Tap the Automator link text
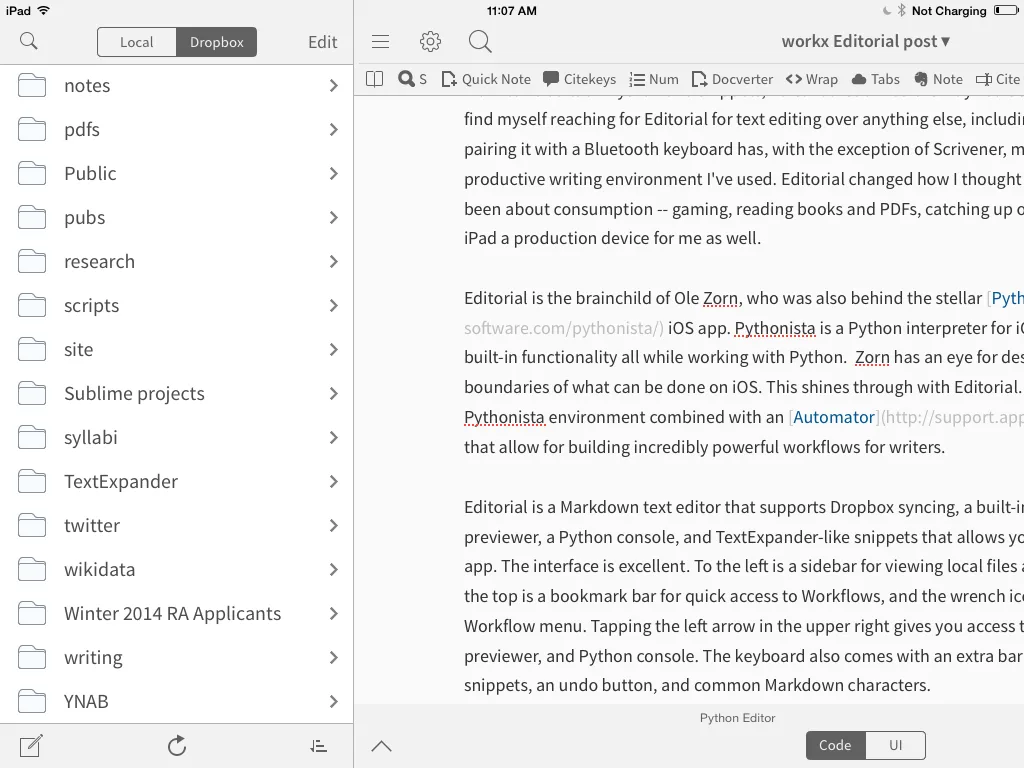This screenshot has height=768, width=1024. (x=833, y=417)
